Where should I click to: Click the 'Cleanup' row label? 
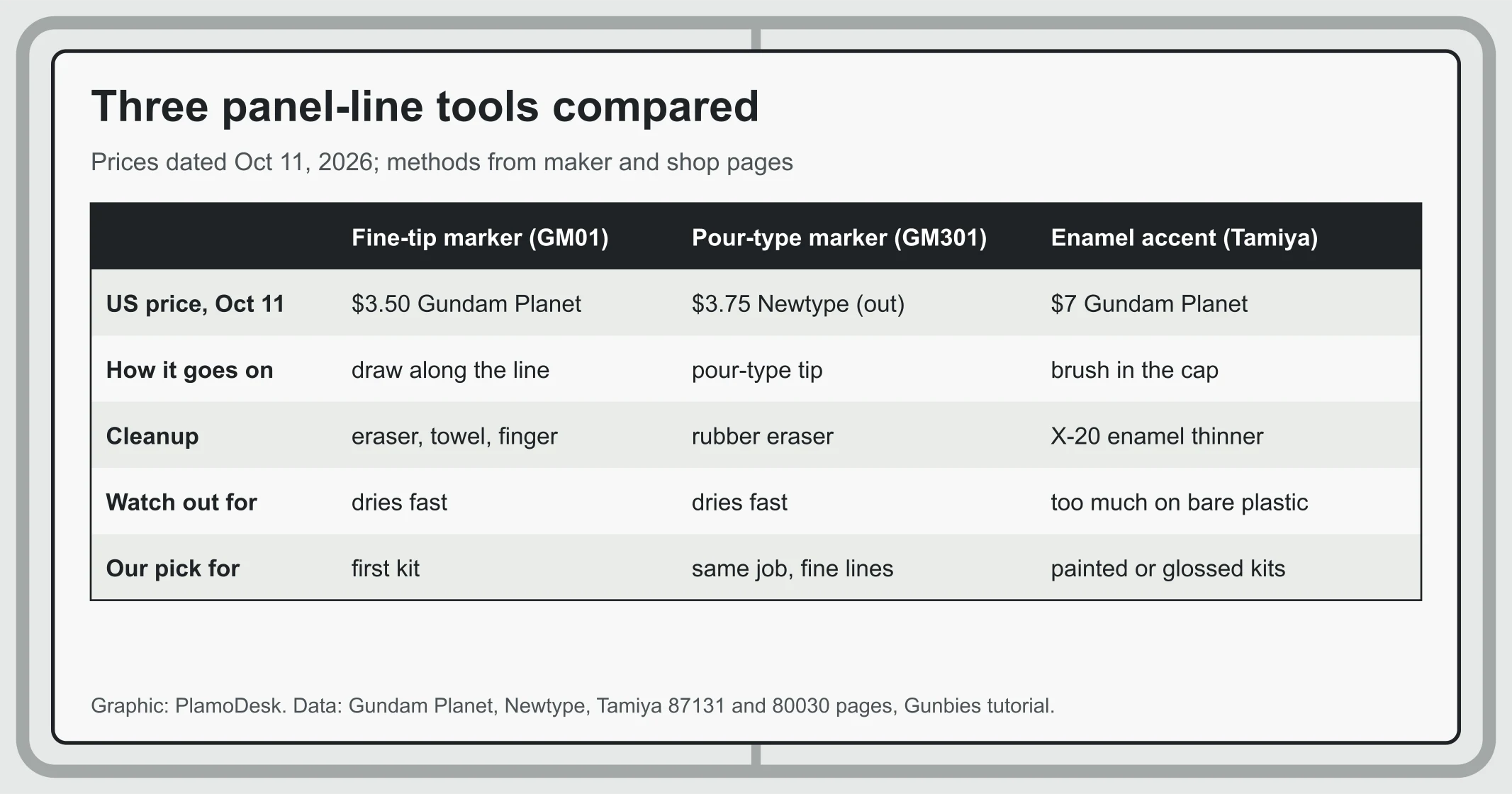pos(152,436)
